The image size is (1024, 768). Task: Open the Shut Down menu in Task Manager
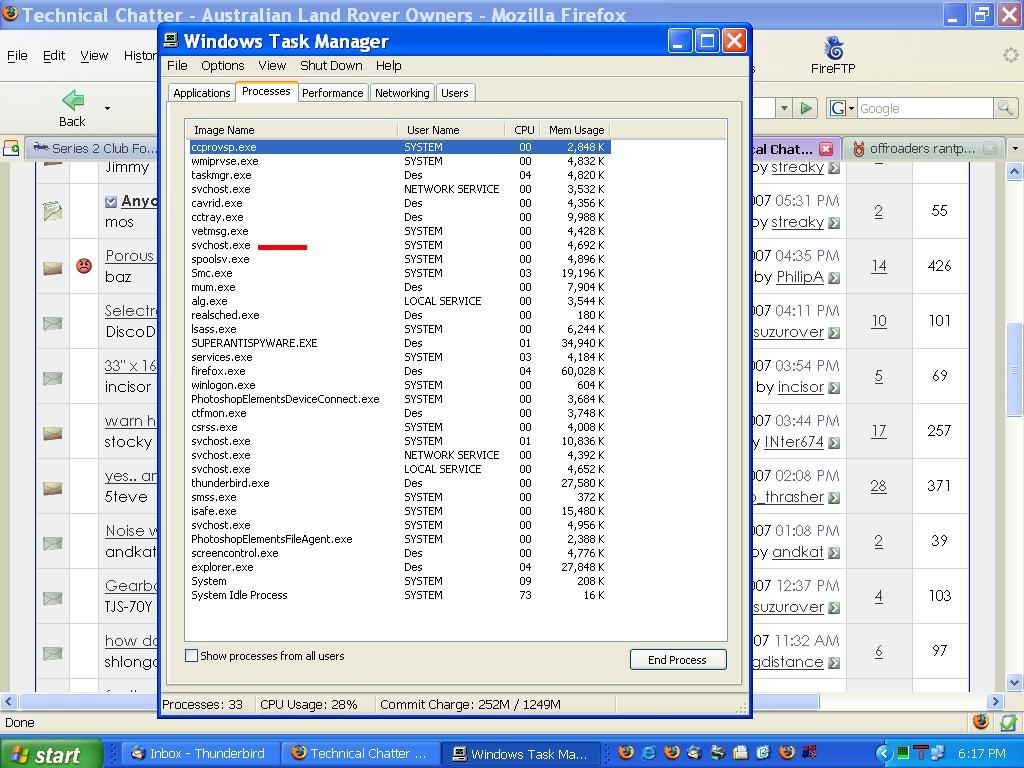[331, 65]
